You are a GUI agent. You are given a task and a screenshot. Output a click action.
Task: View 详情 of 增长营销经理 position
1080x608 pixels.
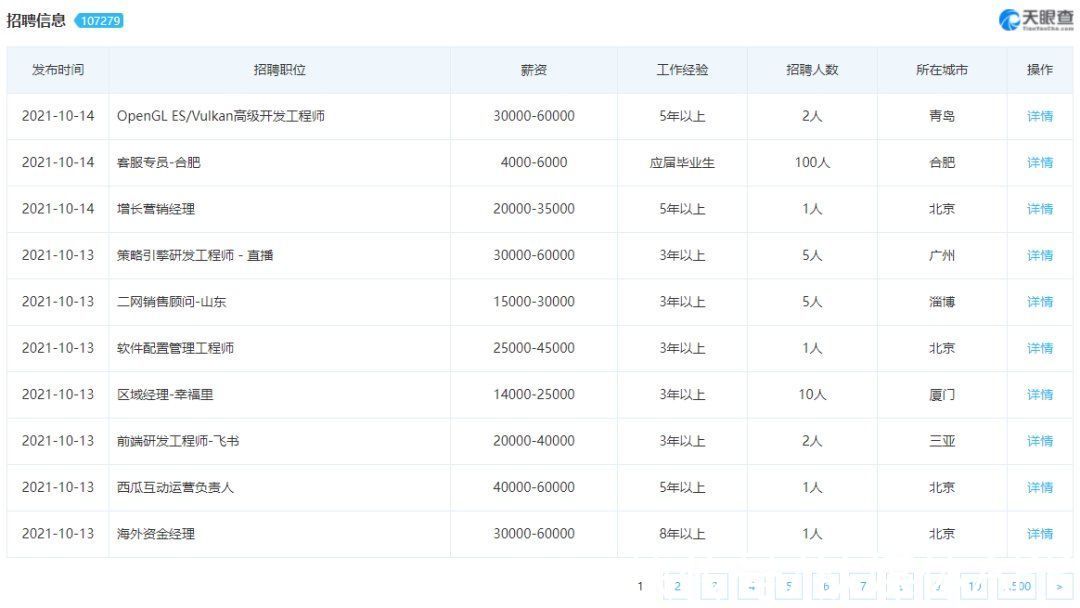pos(1039,209)
